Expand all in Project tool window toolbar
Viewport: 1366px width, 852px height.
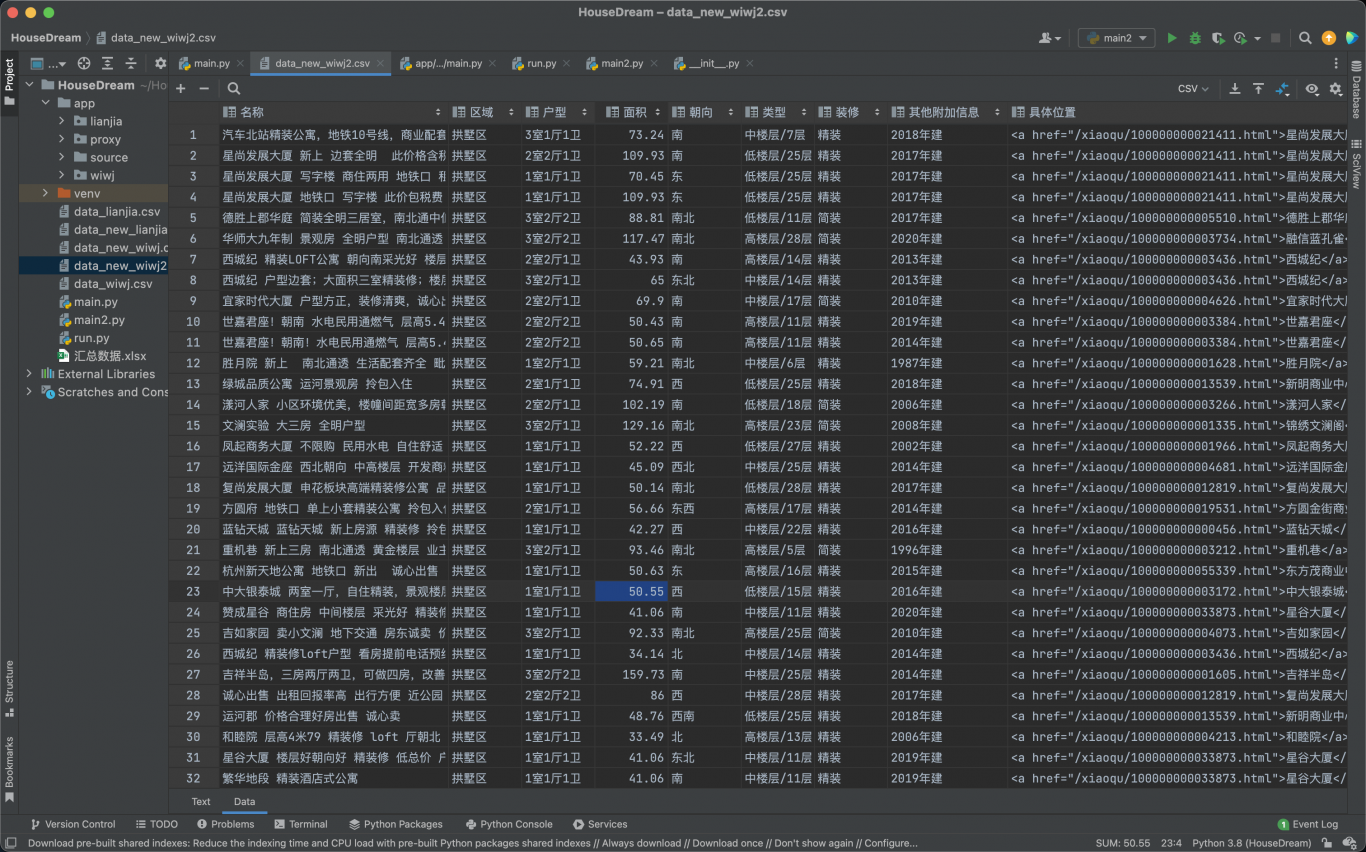pyautogui.click(x=107, y=63)
